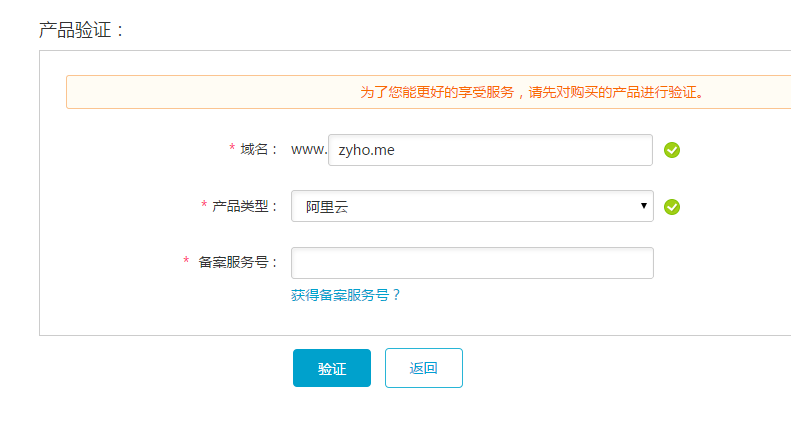The height and width of the screenshot is (433, 791).
Task: Click the green checkmark beside product type
Action: [x=672, y=207]
